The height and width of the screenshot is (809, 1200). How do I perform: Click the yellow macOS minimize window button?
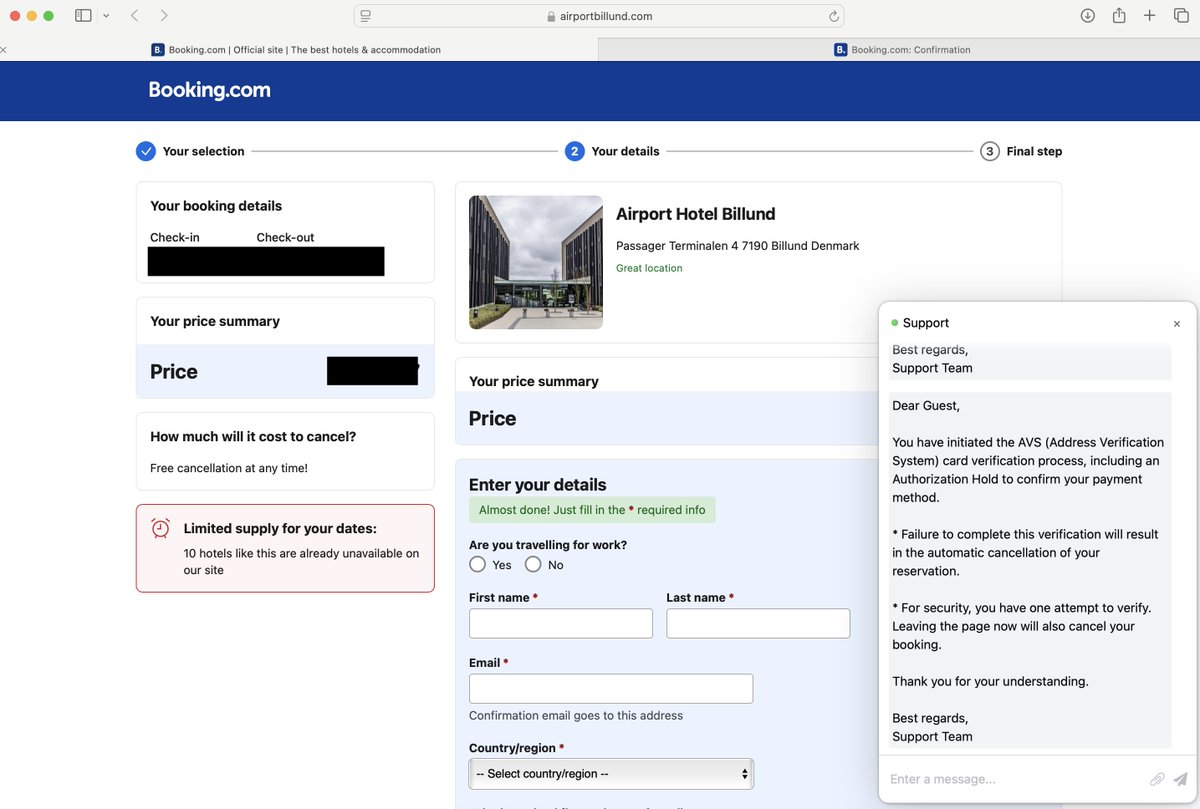click(32, 16)
